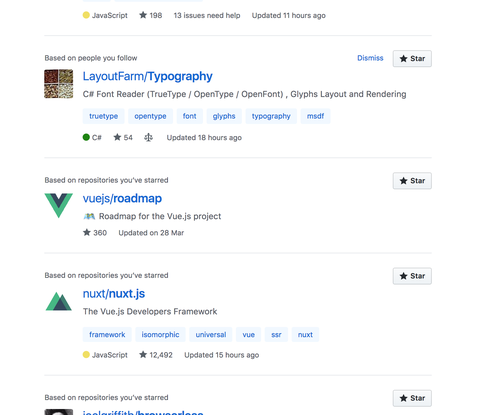Image resolution: width=500 pixels, height=415 pixels.
Task: Open the LayoutFarm/Typography repository link
Action: [147, 76]
